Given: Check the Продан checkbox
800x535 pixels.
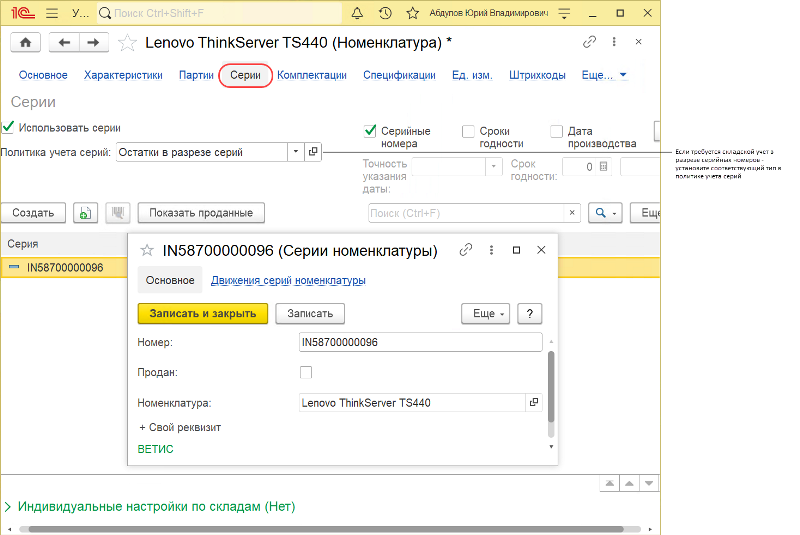Looking at the screenshot, I should point(306,372).
